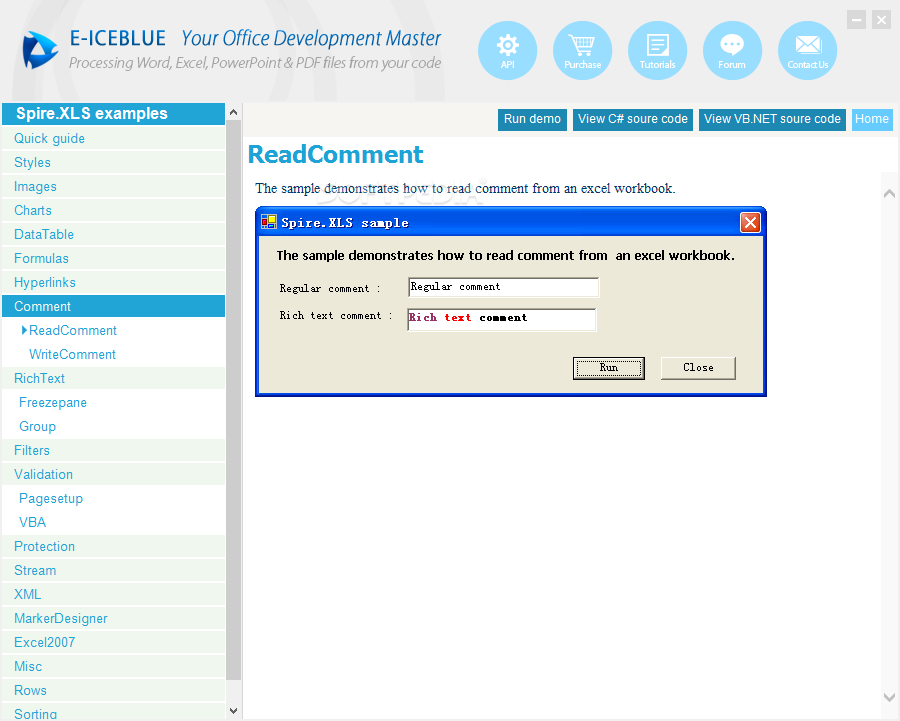The width and height of the screenshot is (900, 721).
Task: Expand MarkerDesigner category
Action: (114, 619)
